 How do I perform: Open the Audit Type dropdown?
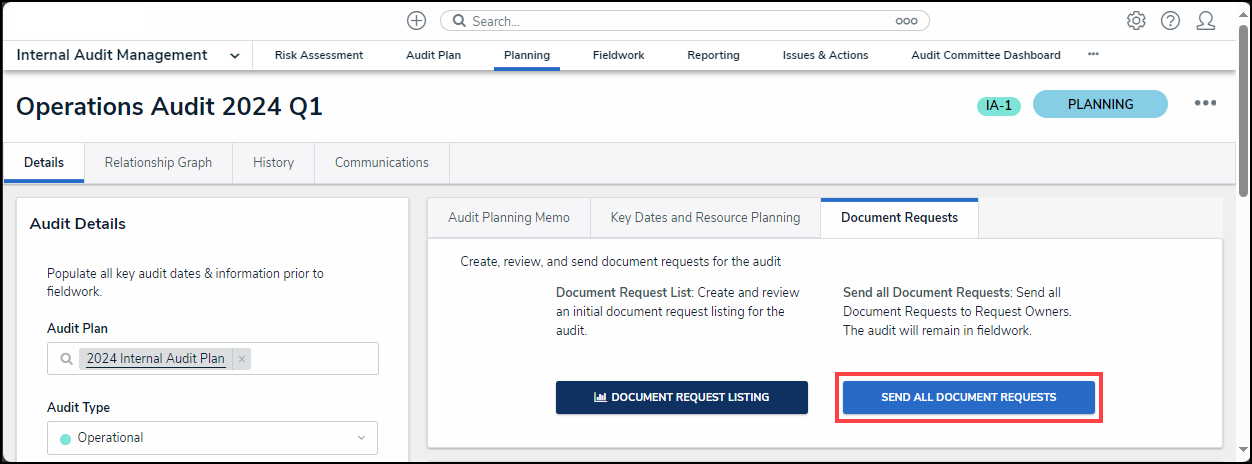point(212,438)
